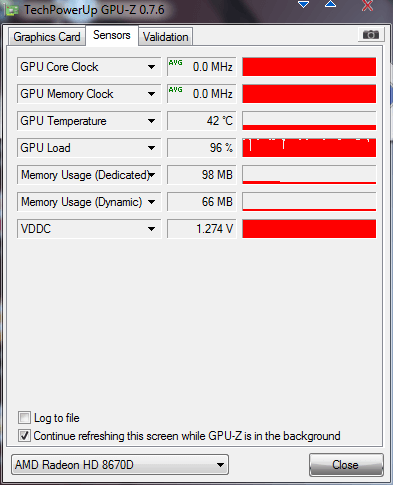The image size is (393, 485).
Task: Close the window with the red X
Action: (x=367, y=5)
